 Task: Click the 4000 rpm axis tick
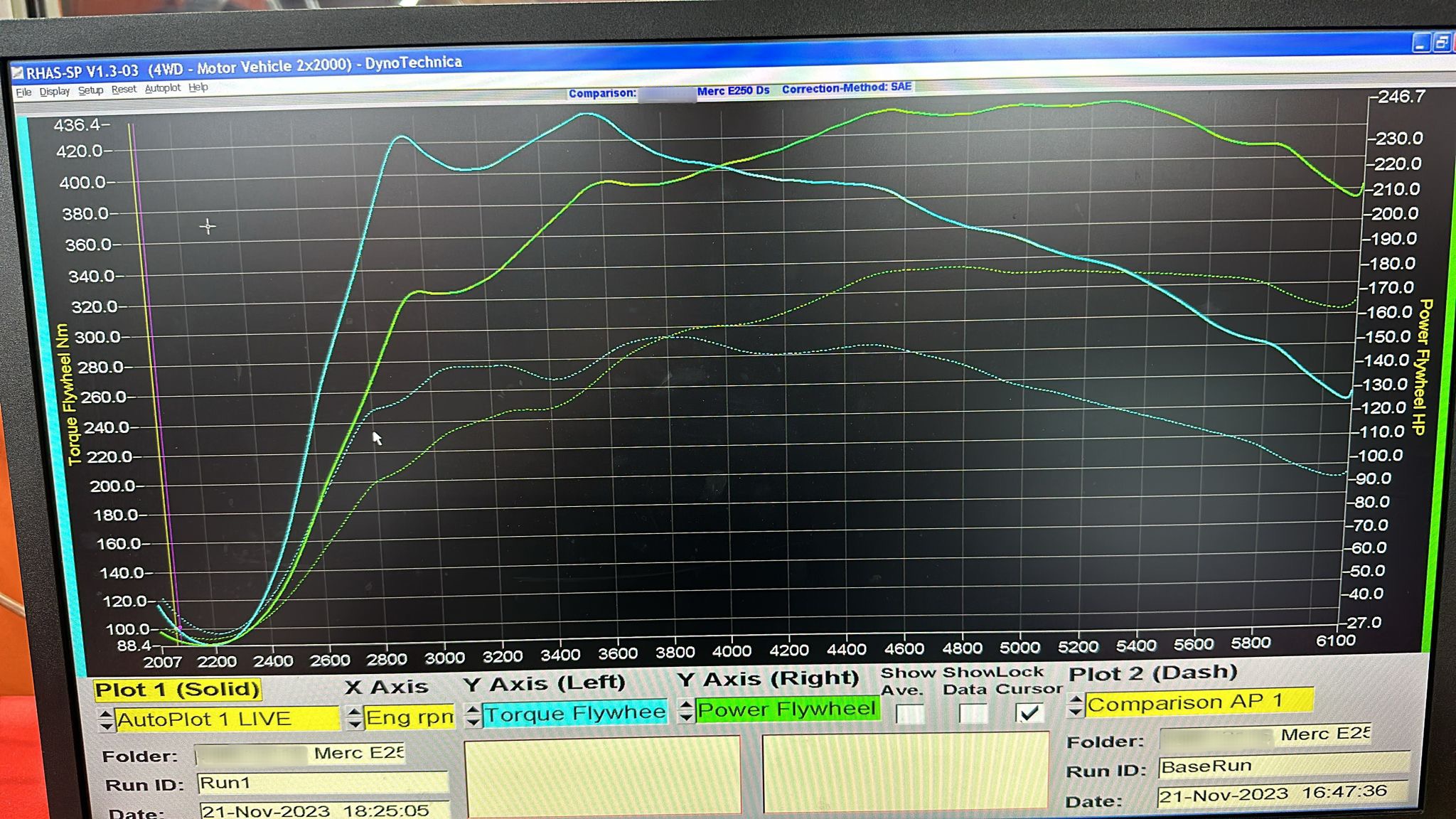pyautogui.click(x=732, y=651)
